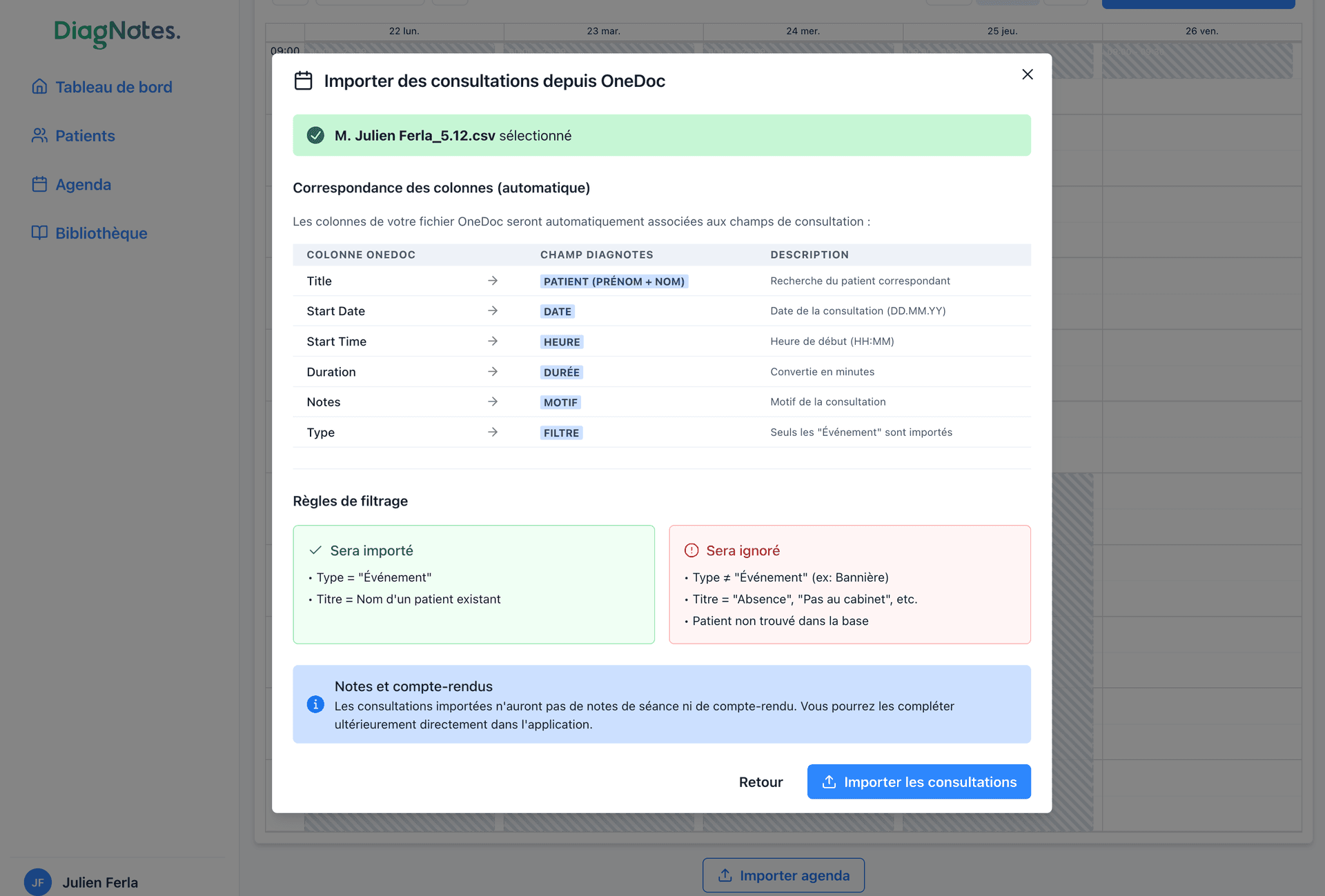Click the blue info icon in notes banner
The image size is (1325, 896).
315,704
